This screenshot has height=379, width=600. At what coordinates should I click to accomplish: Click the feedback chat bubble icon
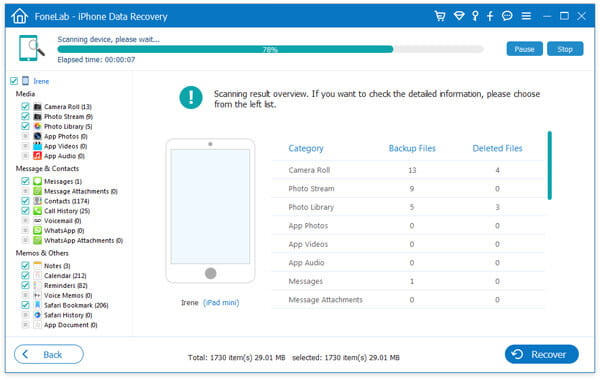[x=507, y=16]
